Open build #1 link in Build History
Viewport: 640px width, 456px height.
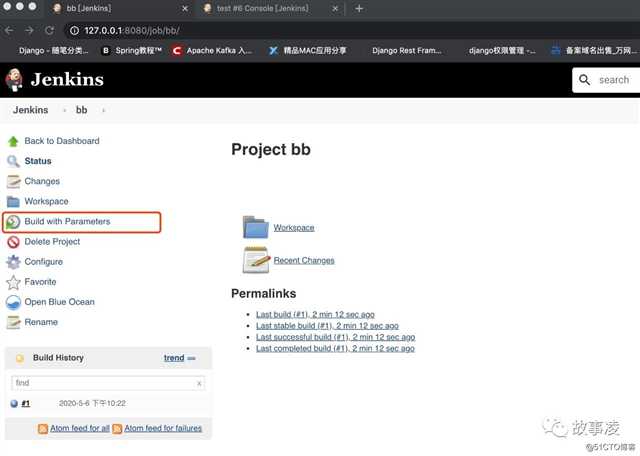[x=26, y=404]
